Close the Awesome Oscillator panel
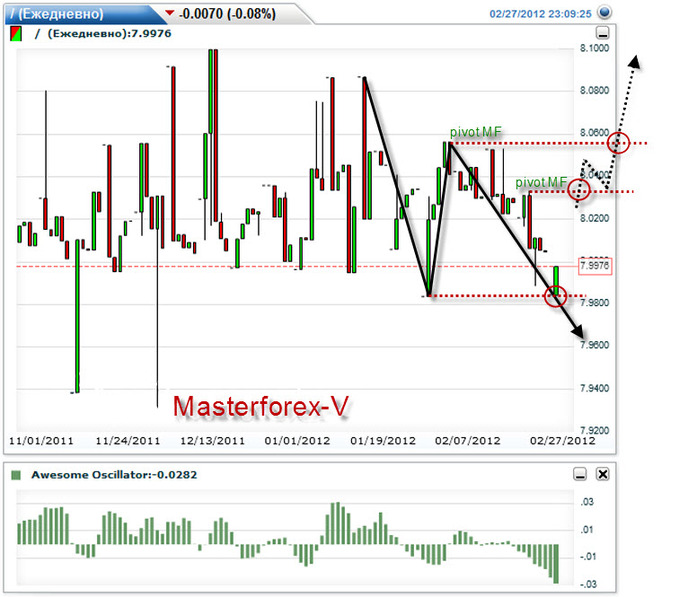This screenshot has width=688, height=597. tap(602, 475)
